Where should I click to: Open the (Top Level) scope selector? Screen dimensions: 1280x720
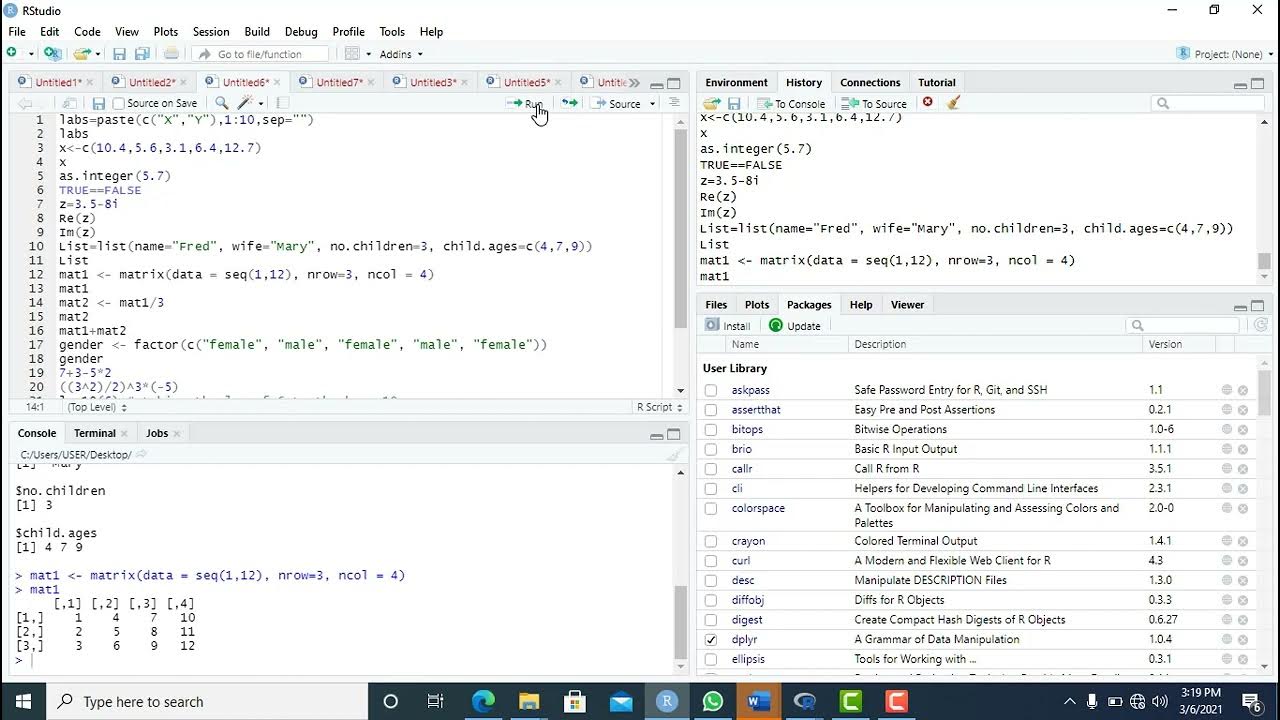click(x=96, y=407)
